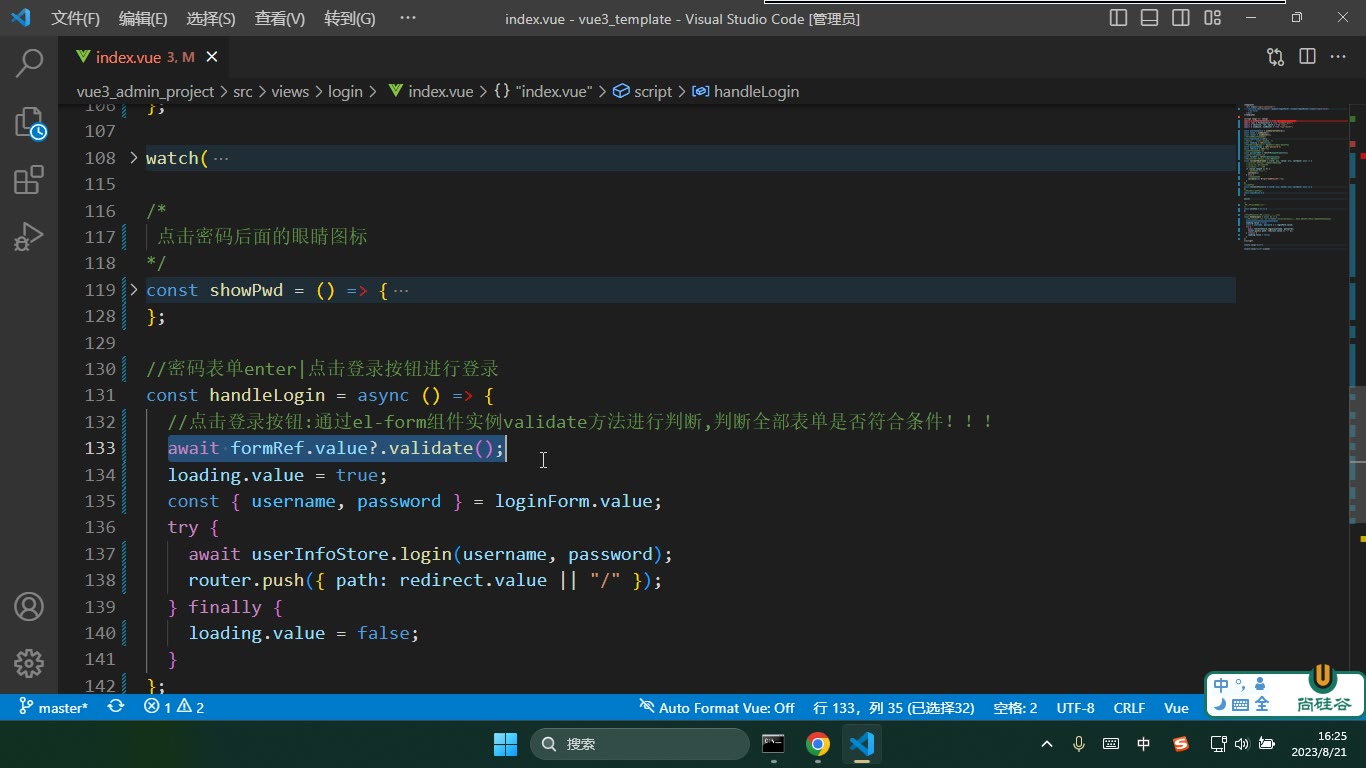The image size is (1366, 768).
Task: Toggle Auto Format Vue in status bar
Action: (x=717, y=707)
